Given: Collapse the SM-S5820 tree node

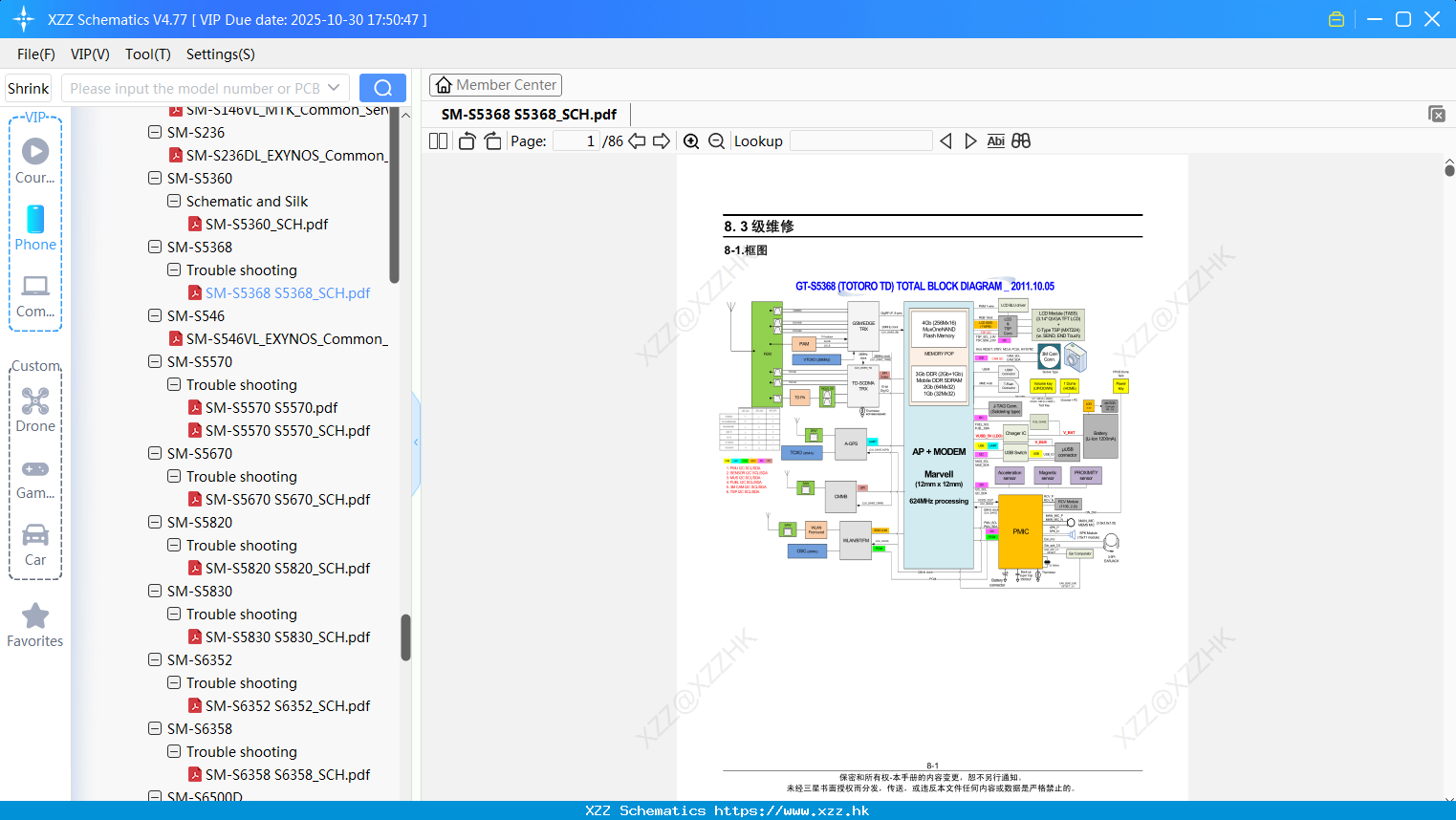Looking at the screenshot, I should click(155, 523).
